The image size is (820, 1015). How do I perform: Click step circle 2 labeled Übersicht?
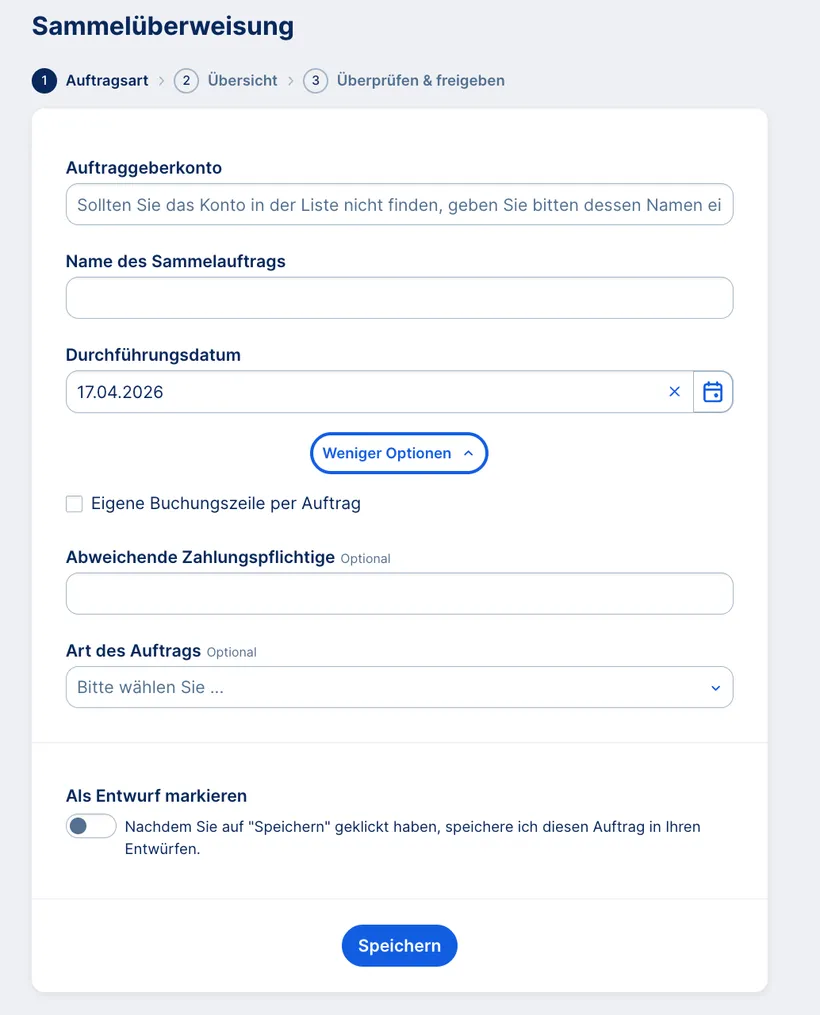[x=186, y=80]
